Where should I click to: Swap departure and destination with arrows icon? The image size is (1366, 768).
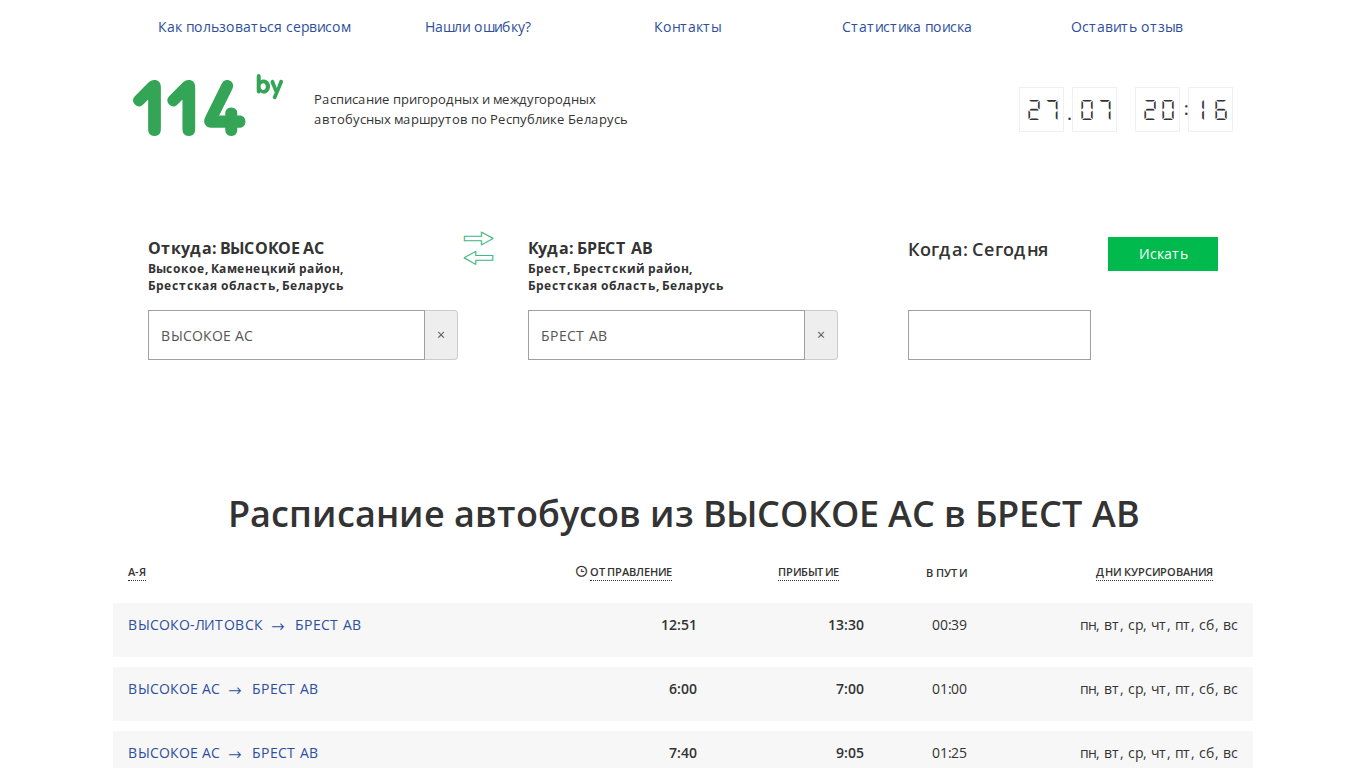[479, 248]
